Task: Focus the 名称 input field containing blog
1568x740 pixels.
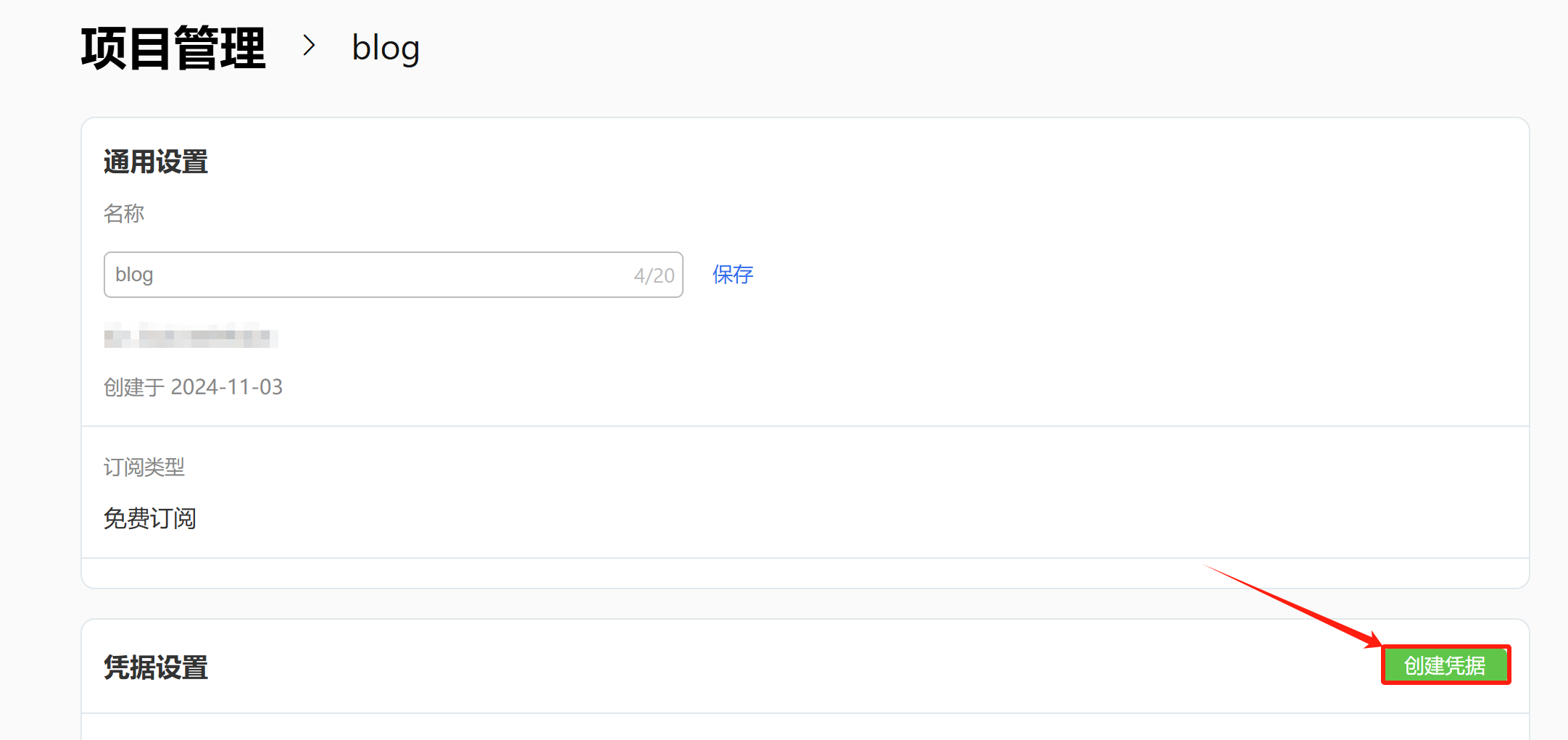Action: pyautogui.click(x=393, y=275)
